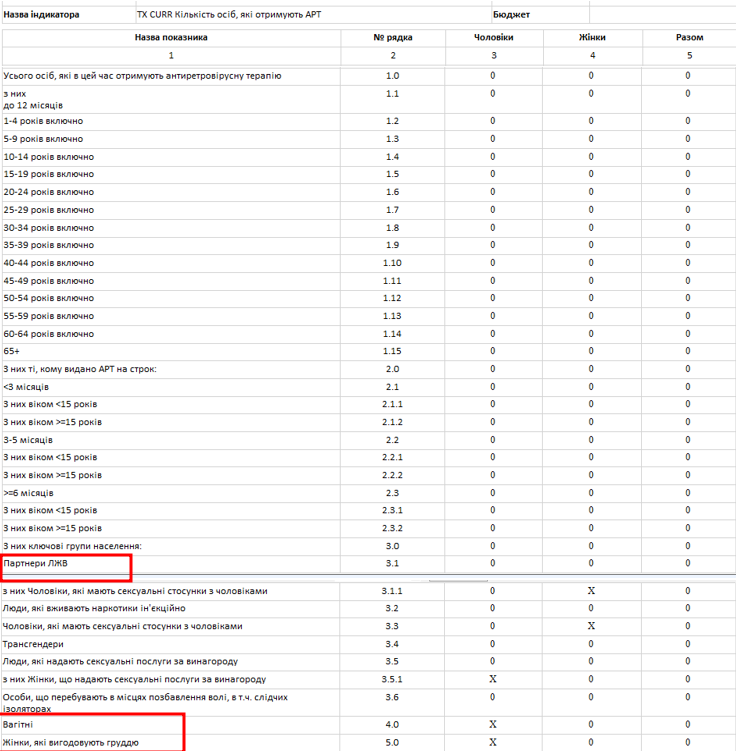Select 'Жінки, які вигодовують груддю' label cell

tap(171, 743)
